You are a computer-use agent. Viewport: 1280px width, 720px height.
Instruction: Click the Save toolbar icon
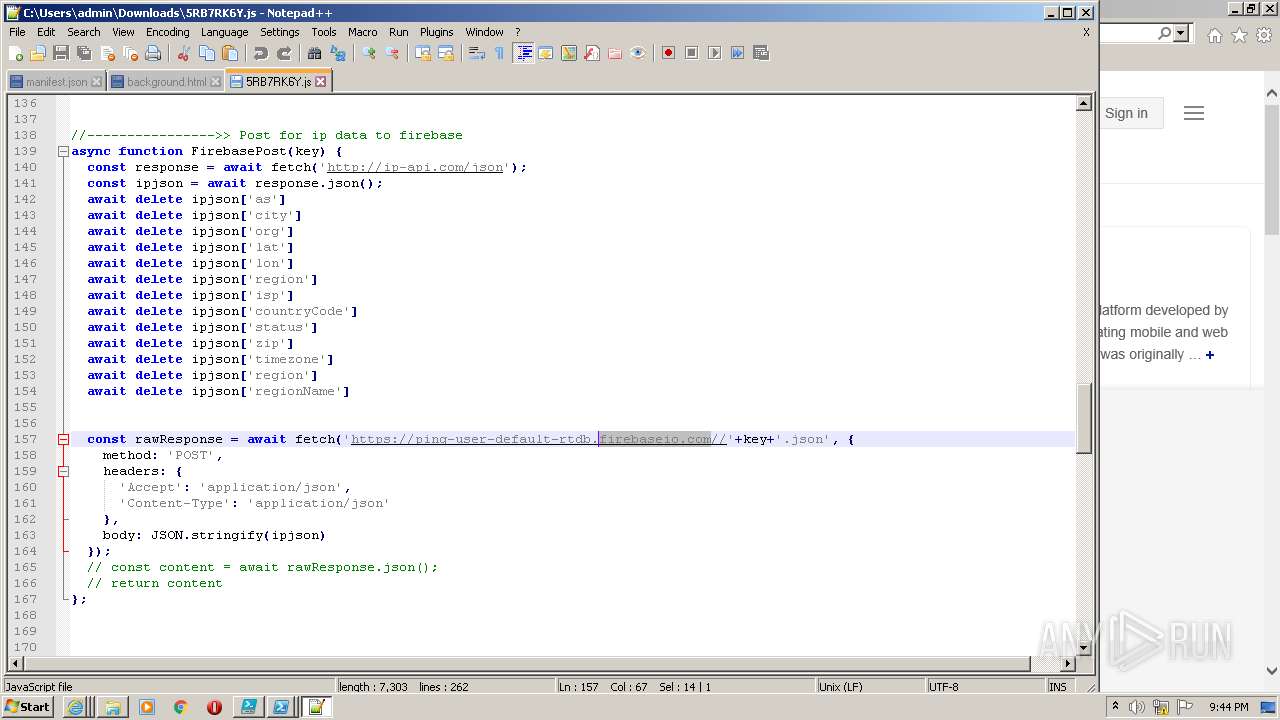click(61, 53)
